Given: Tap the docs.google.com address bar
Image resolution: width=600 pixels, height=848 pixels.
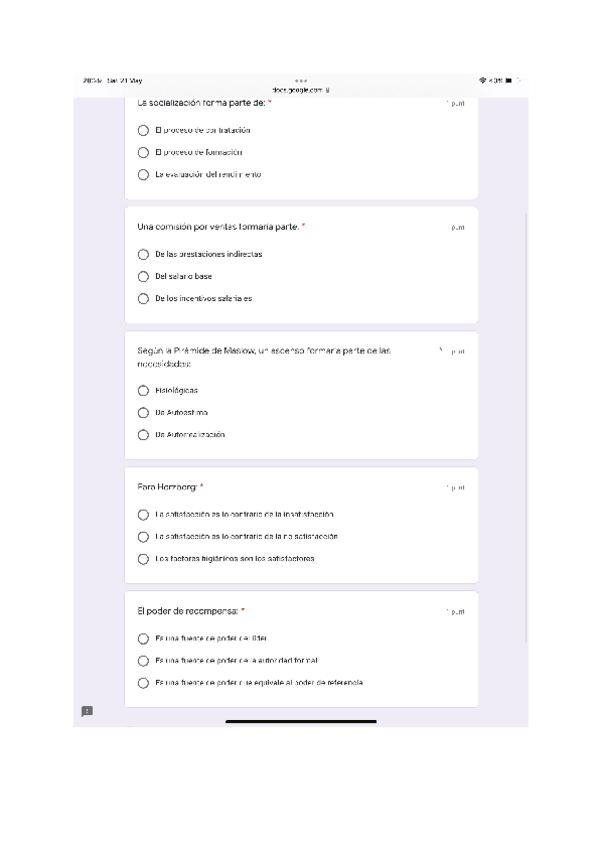Looking at the screenshot, I should 300,90.
